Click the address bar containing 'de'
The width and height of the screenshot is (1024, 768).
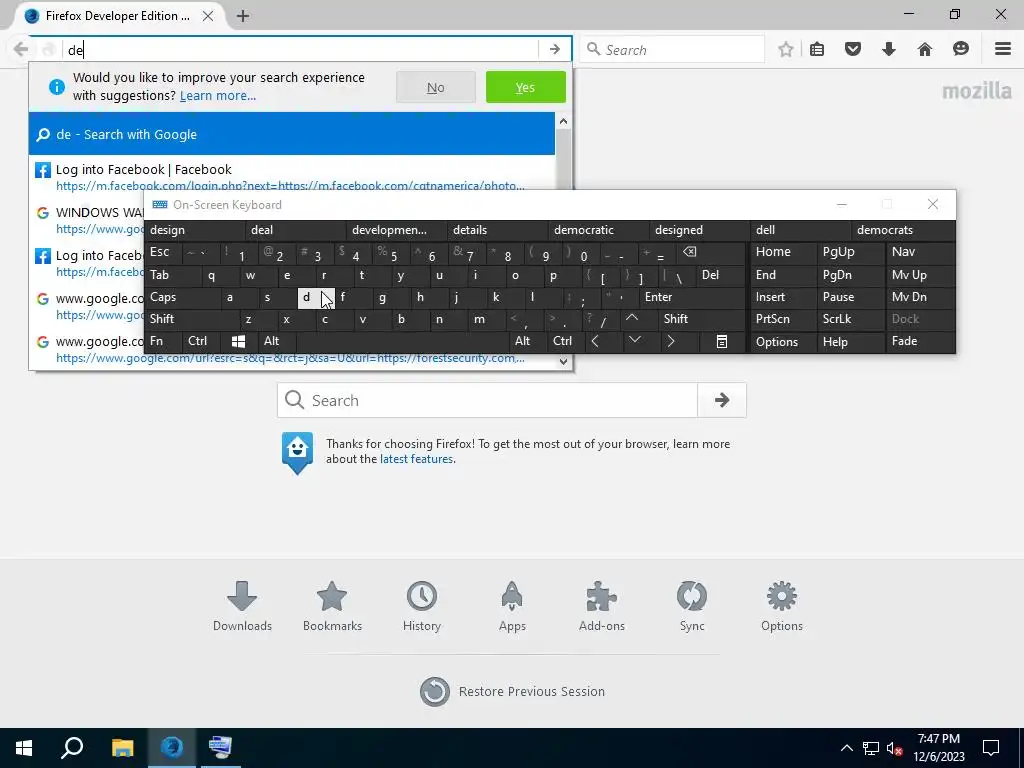[x=300, y=50]
